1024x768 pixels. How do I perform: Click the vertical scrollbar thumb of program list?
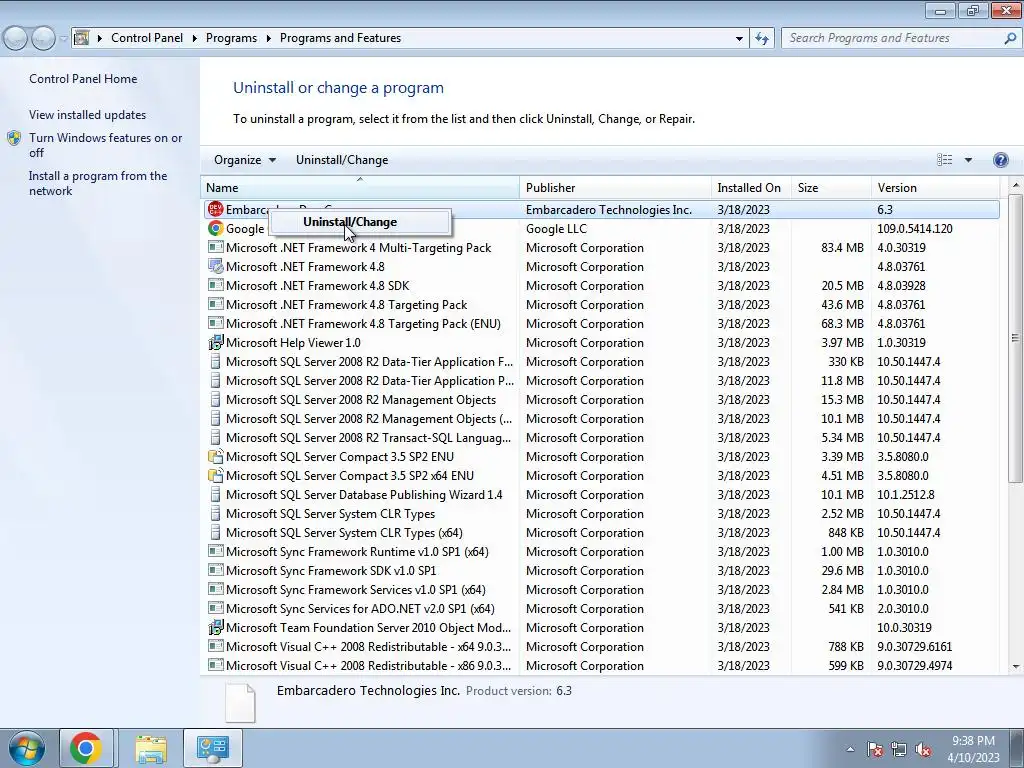pos(1014,338)
